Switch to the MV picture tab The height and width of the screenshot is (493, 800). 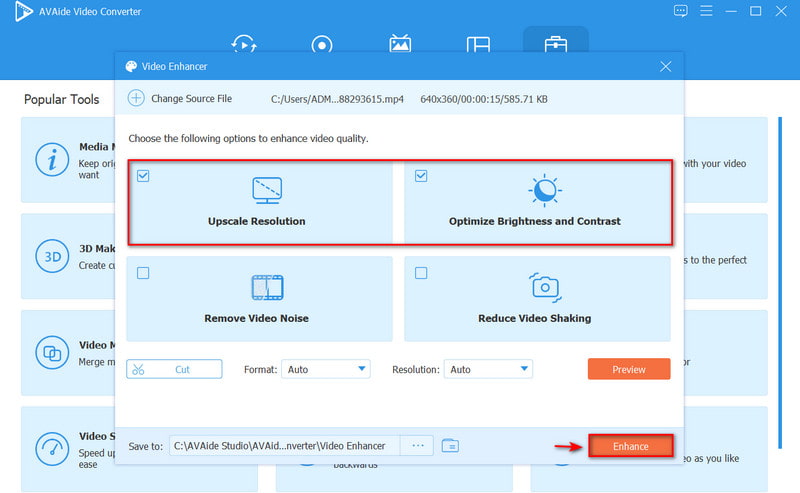click(400, 43)
